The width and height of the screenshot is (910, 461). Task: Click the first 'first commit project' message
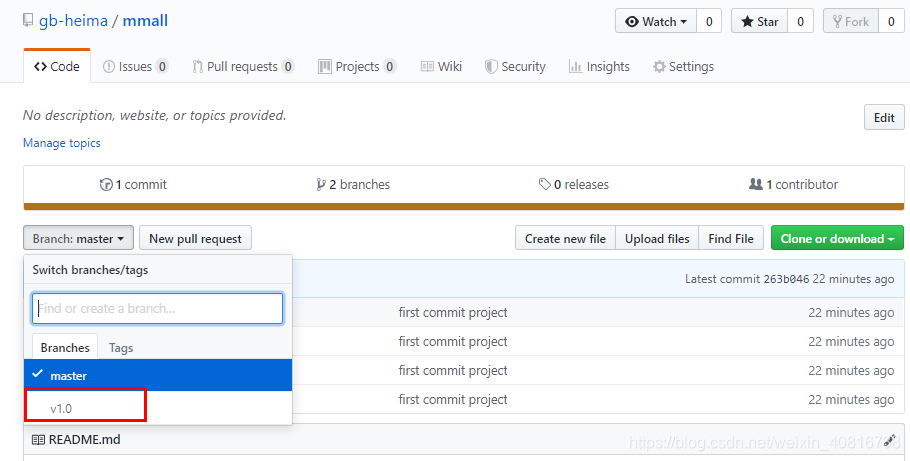click(453, 312)
